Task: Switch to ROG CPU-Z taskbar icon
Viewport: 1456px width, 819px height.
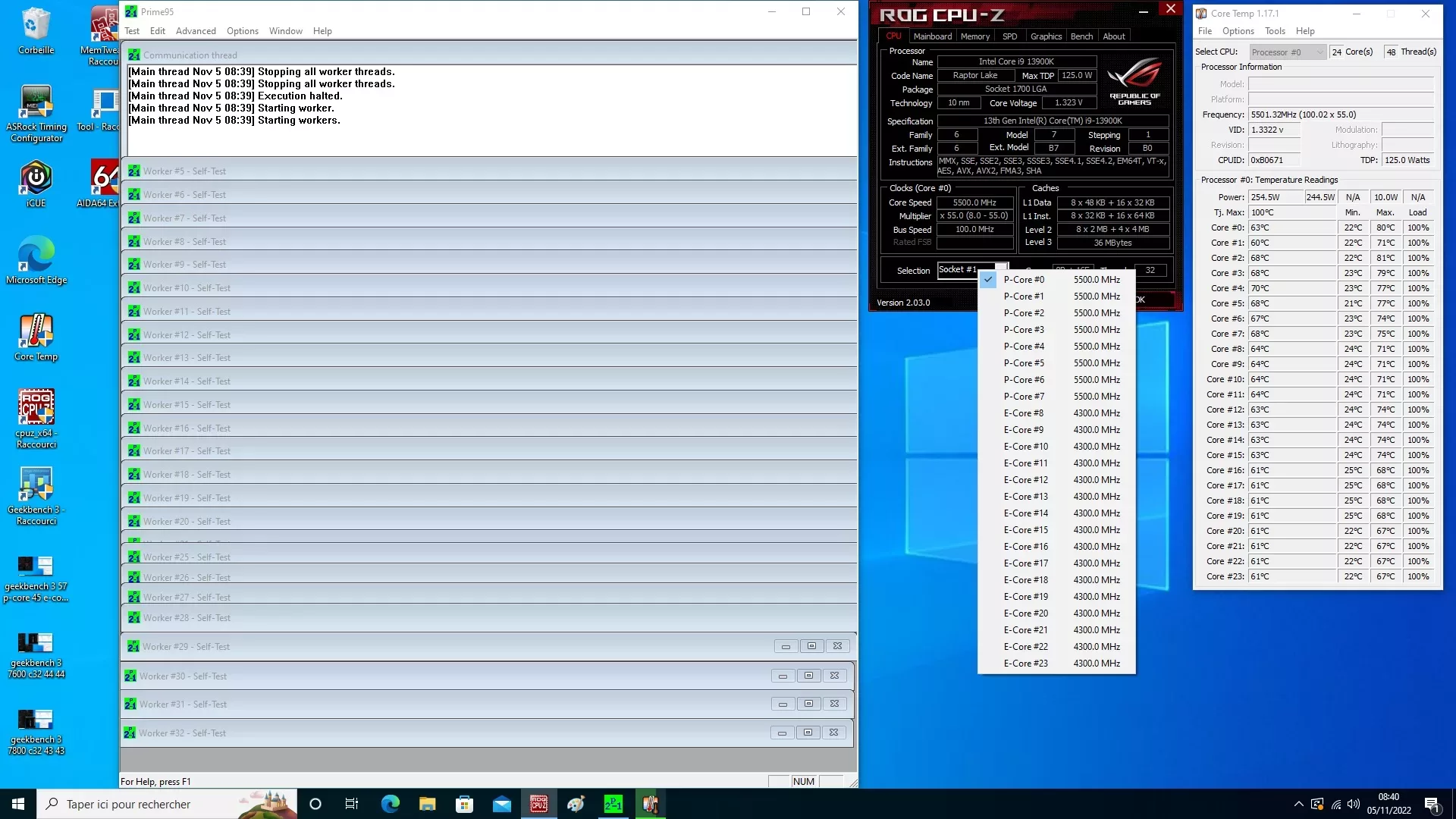Action: point(538,804)
